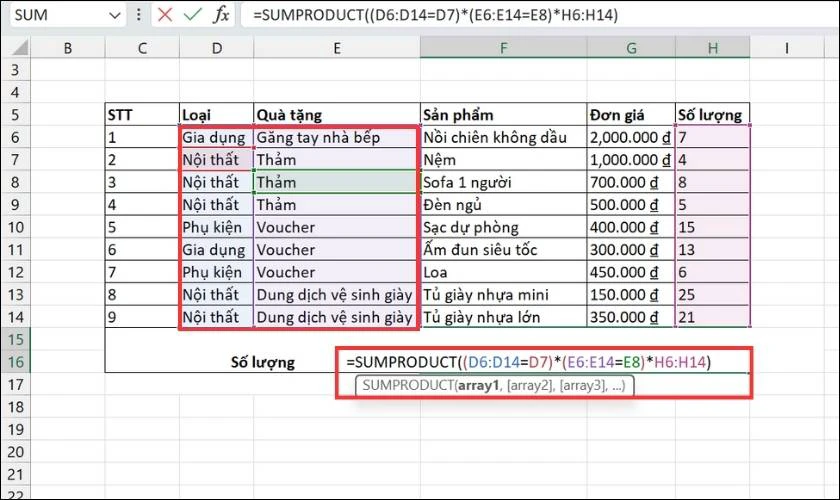Screen dimensions: 840x500
Task: Click the Dung dịch vệ sinh giày cell row 13
Action: [337, 295]
